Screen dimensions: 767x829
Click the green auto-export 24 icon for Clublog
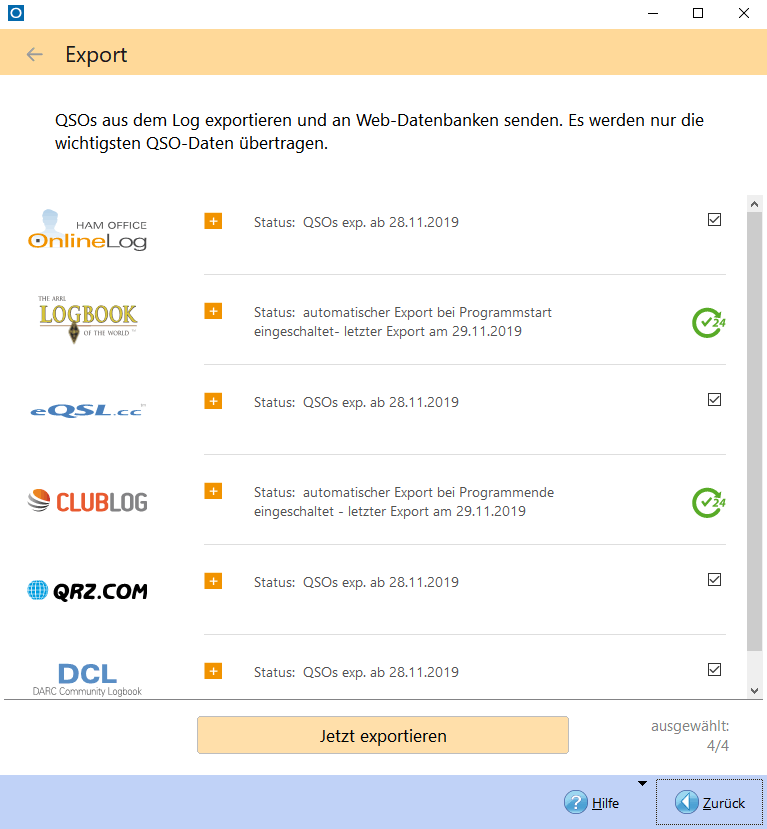pyautogui.click(x=708, y=502)
